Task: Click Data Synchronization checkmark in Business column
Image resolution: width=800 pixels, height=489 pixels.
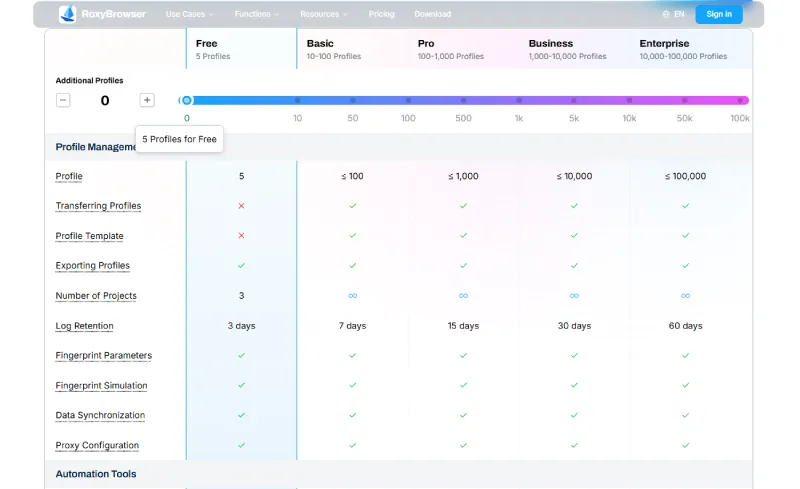Action: [574, 415]
